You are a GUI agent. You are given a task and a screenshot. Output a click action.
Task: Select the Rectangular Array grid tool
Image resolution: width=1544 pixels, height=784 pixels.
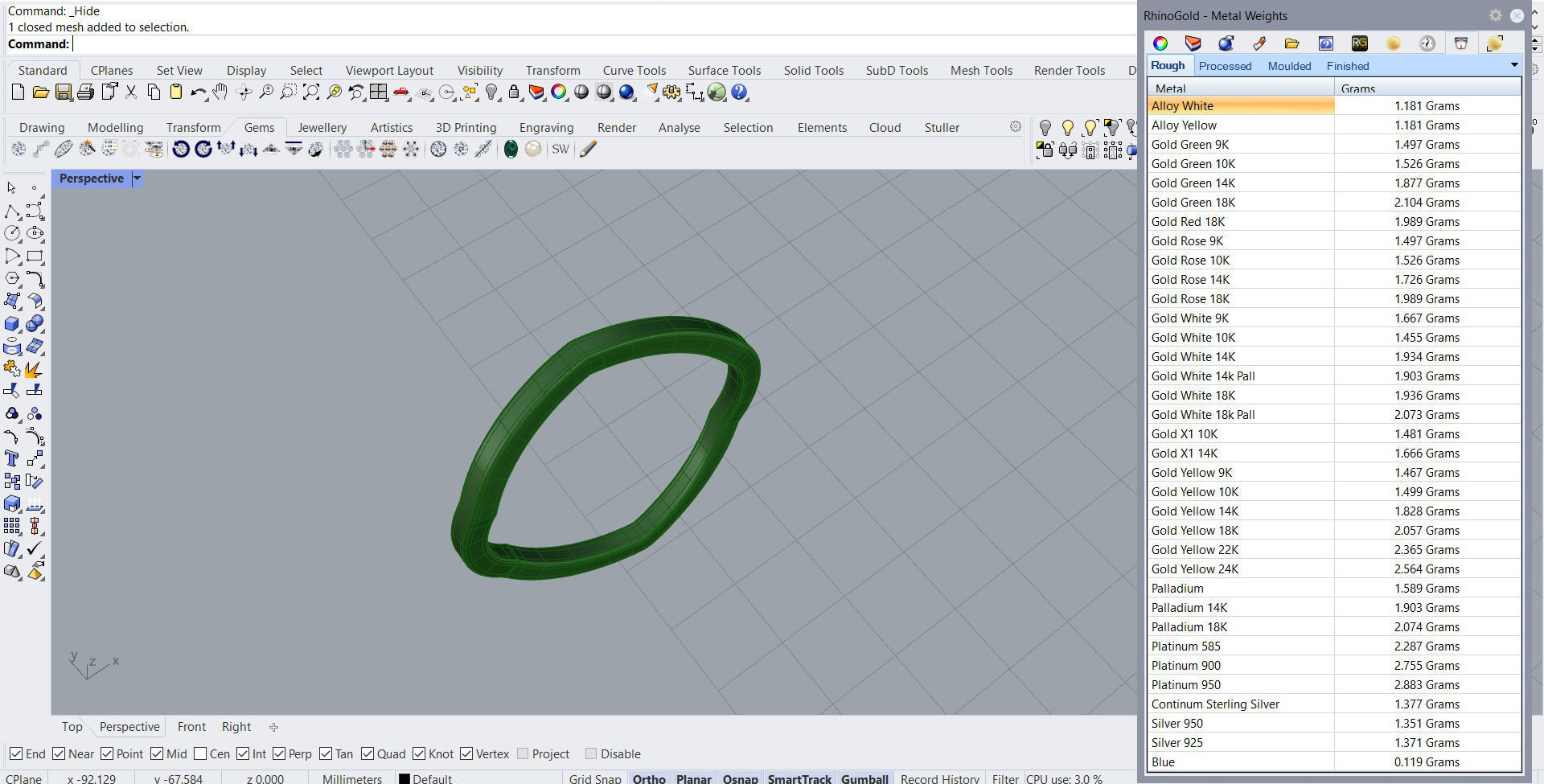pyautogui.click(x=12, y=526)
